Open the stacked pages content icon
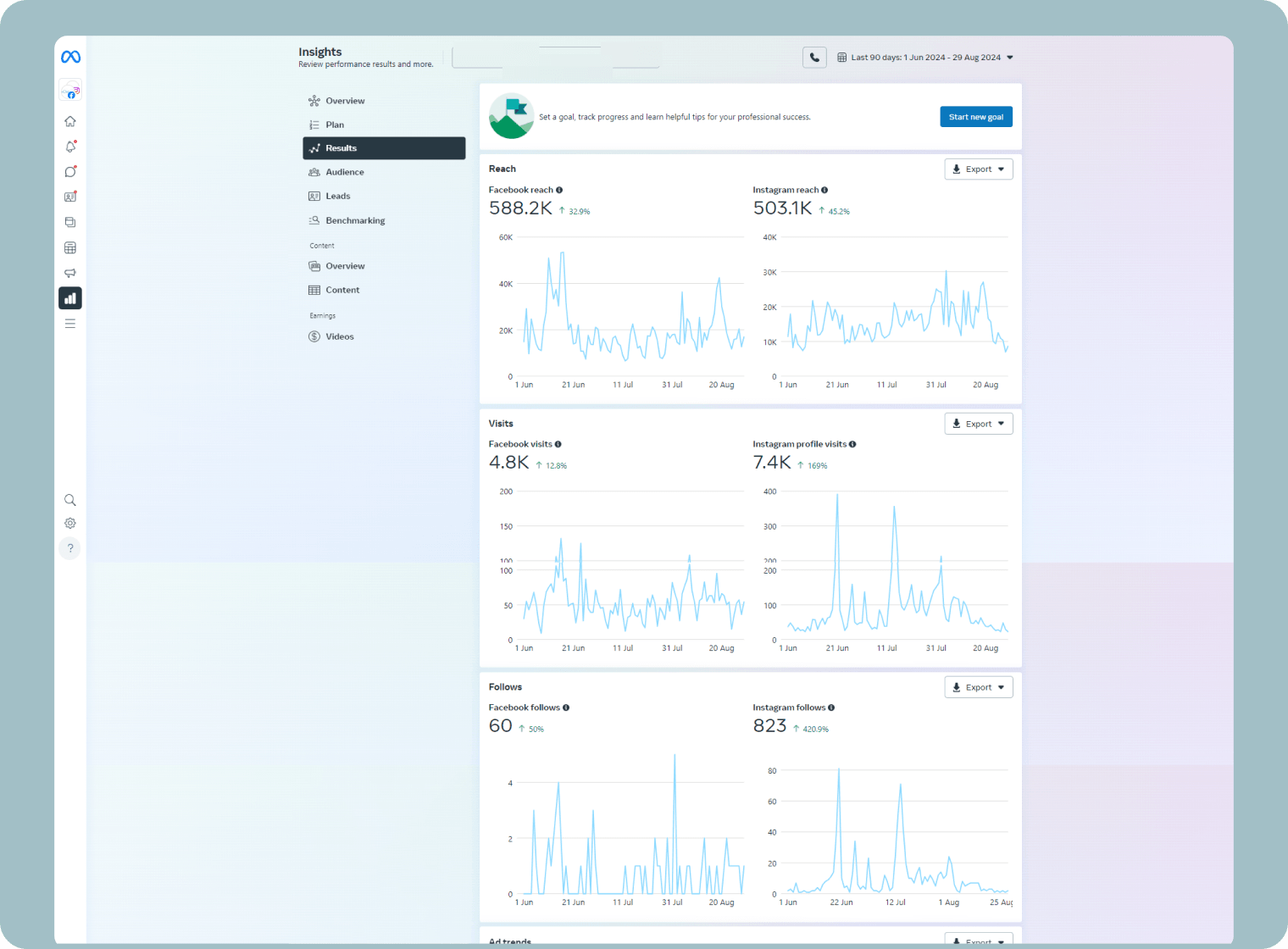1288x949 pixels. (x=70, y=222)
